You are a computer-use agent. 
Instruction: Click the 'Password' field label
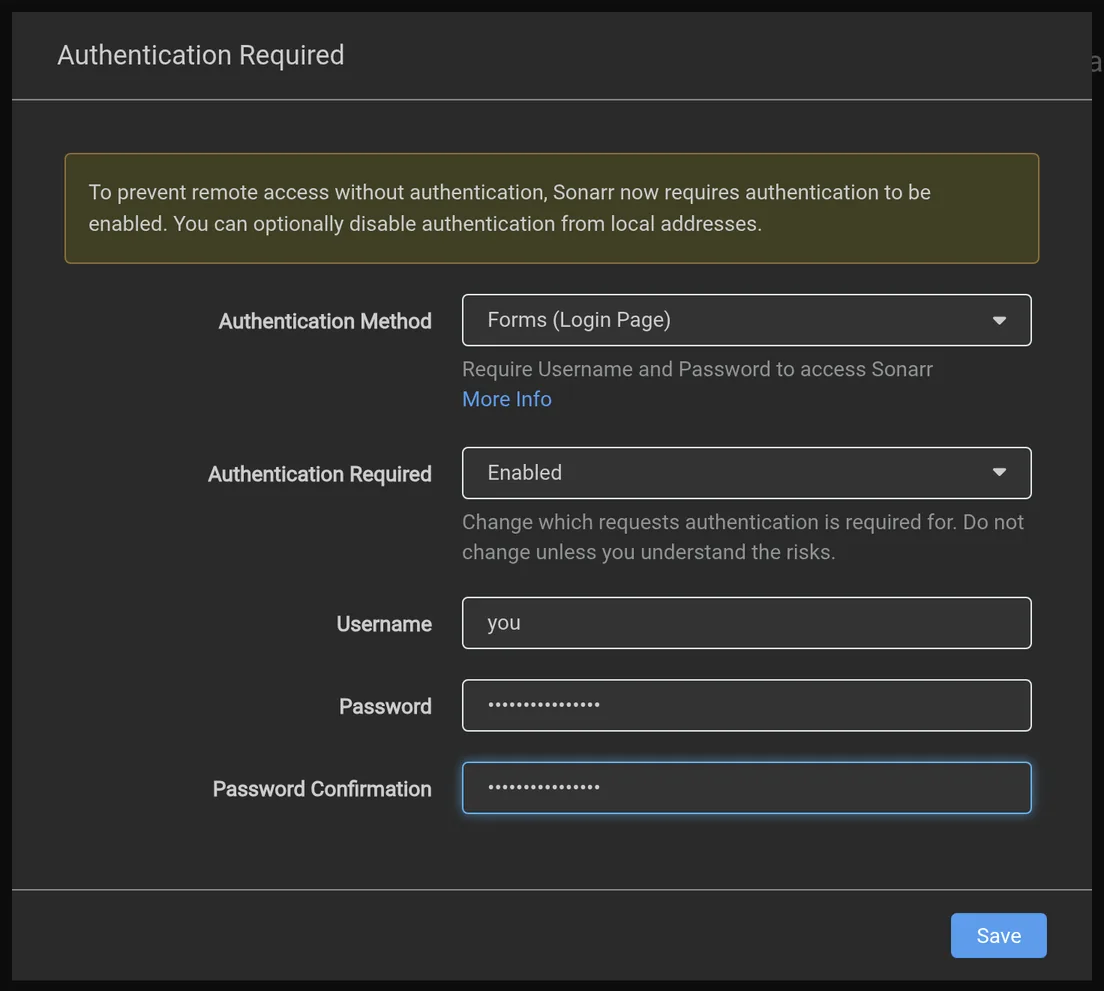[385, 707]
